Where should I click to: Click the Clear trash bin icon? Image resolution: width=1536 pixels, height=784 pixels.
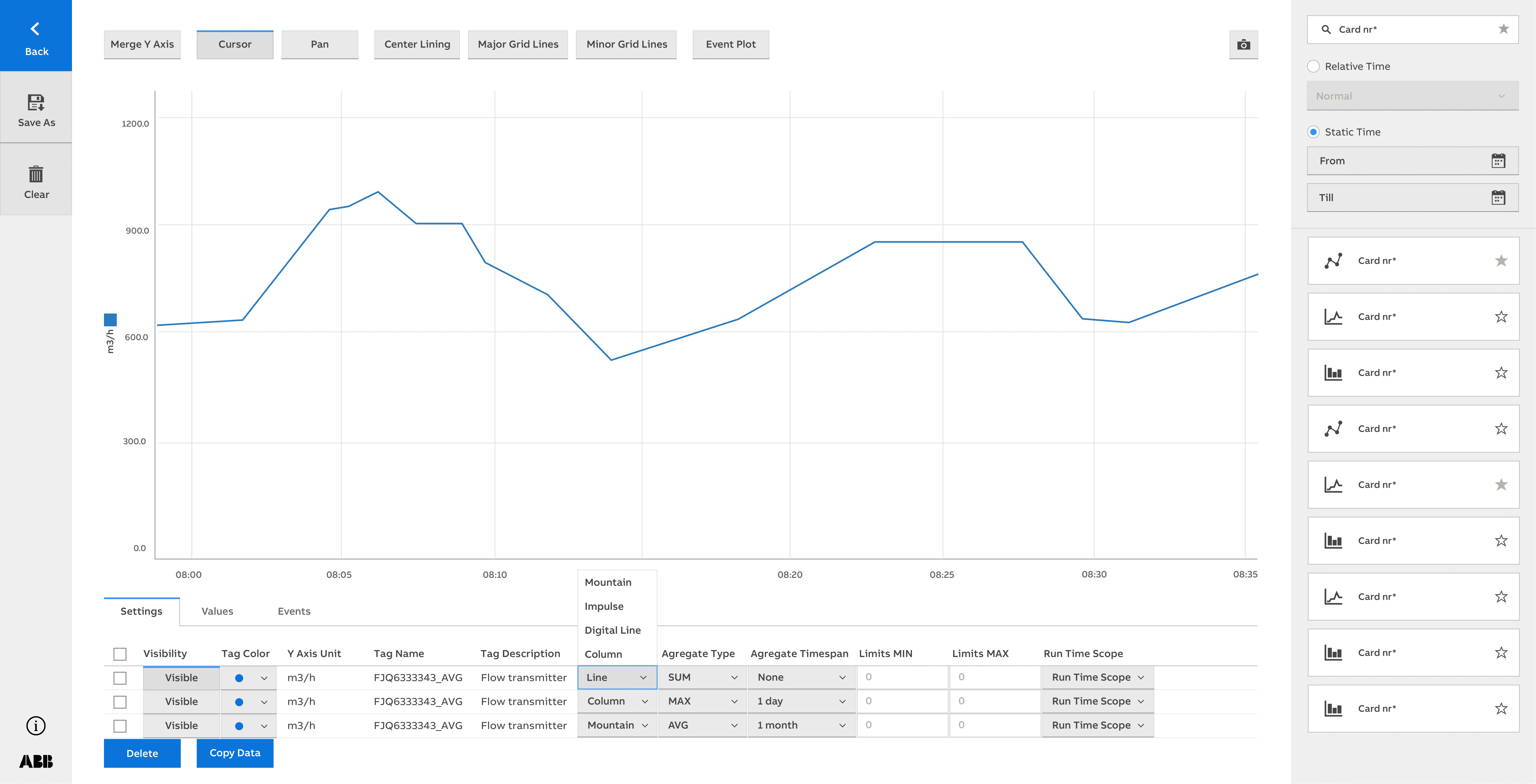click(36, 174)
